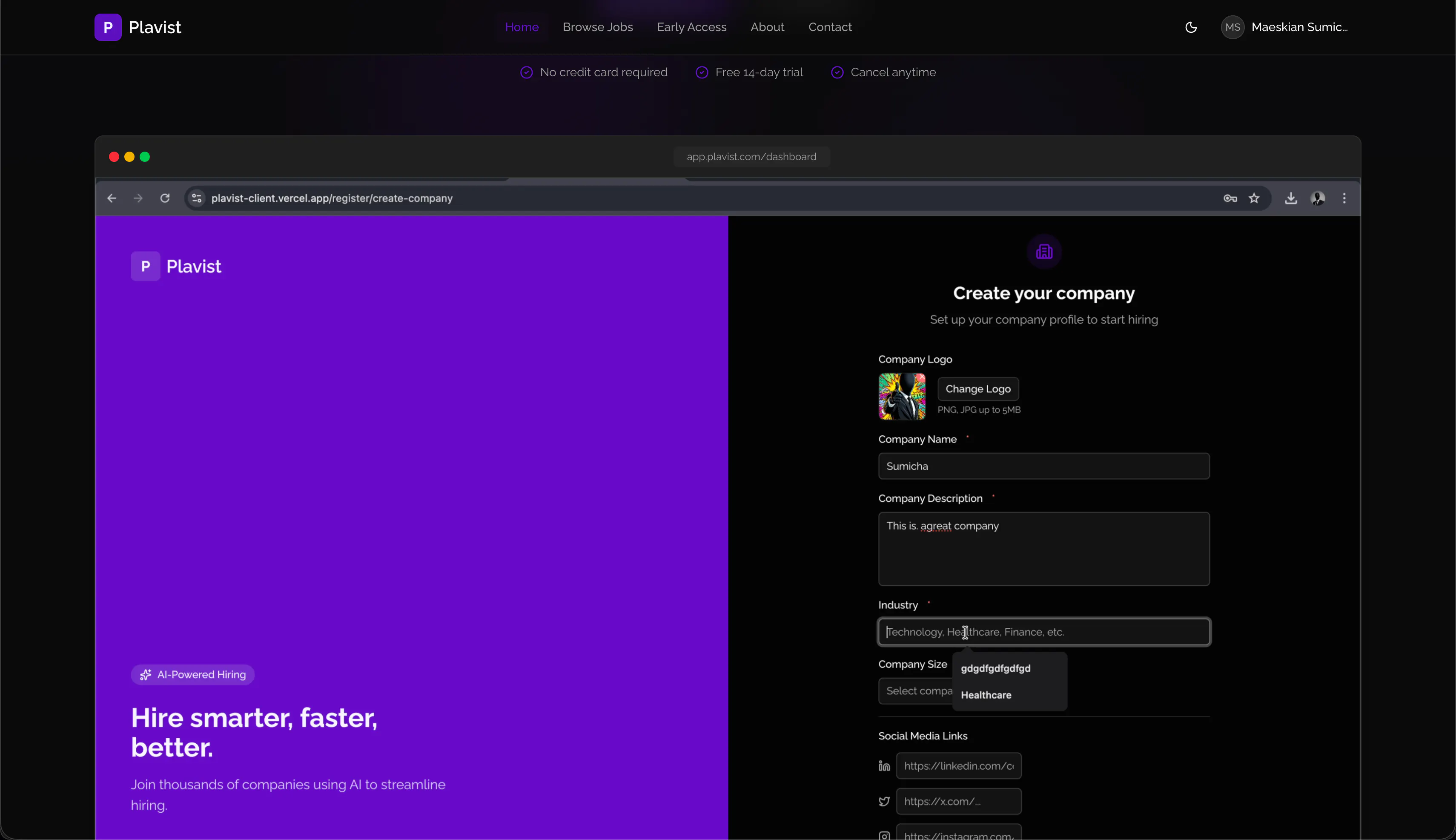Viewport: 1456px width, 840px height.
Task: Click the forward arrow in embedded browser
Action: 138,198
